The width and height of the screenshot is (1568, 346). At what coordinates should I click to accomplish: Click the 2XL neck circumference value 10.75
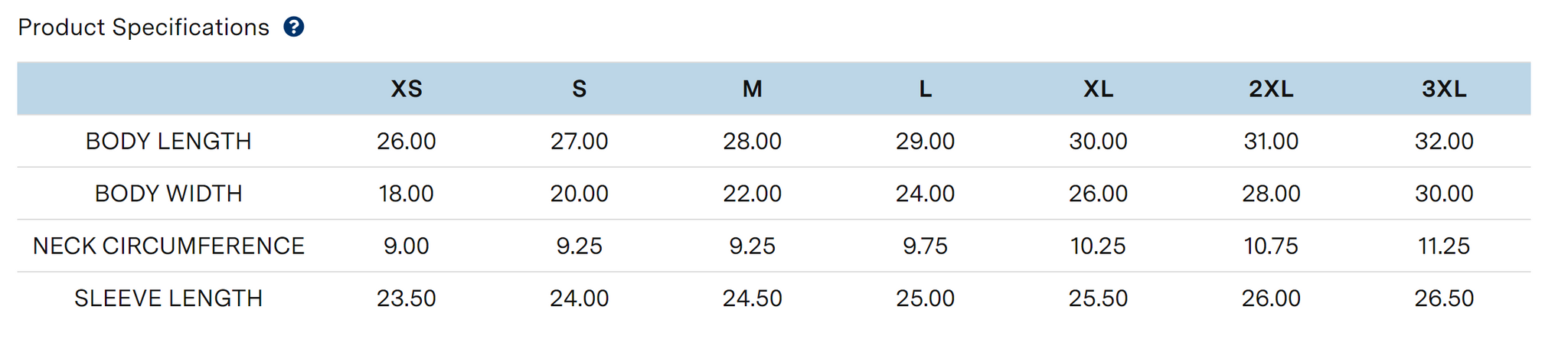(1272, 246)
